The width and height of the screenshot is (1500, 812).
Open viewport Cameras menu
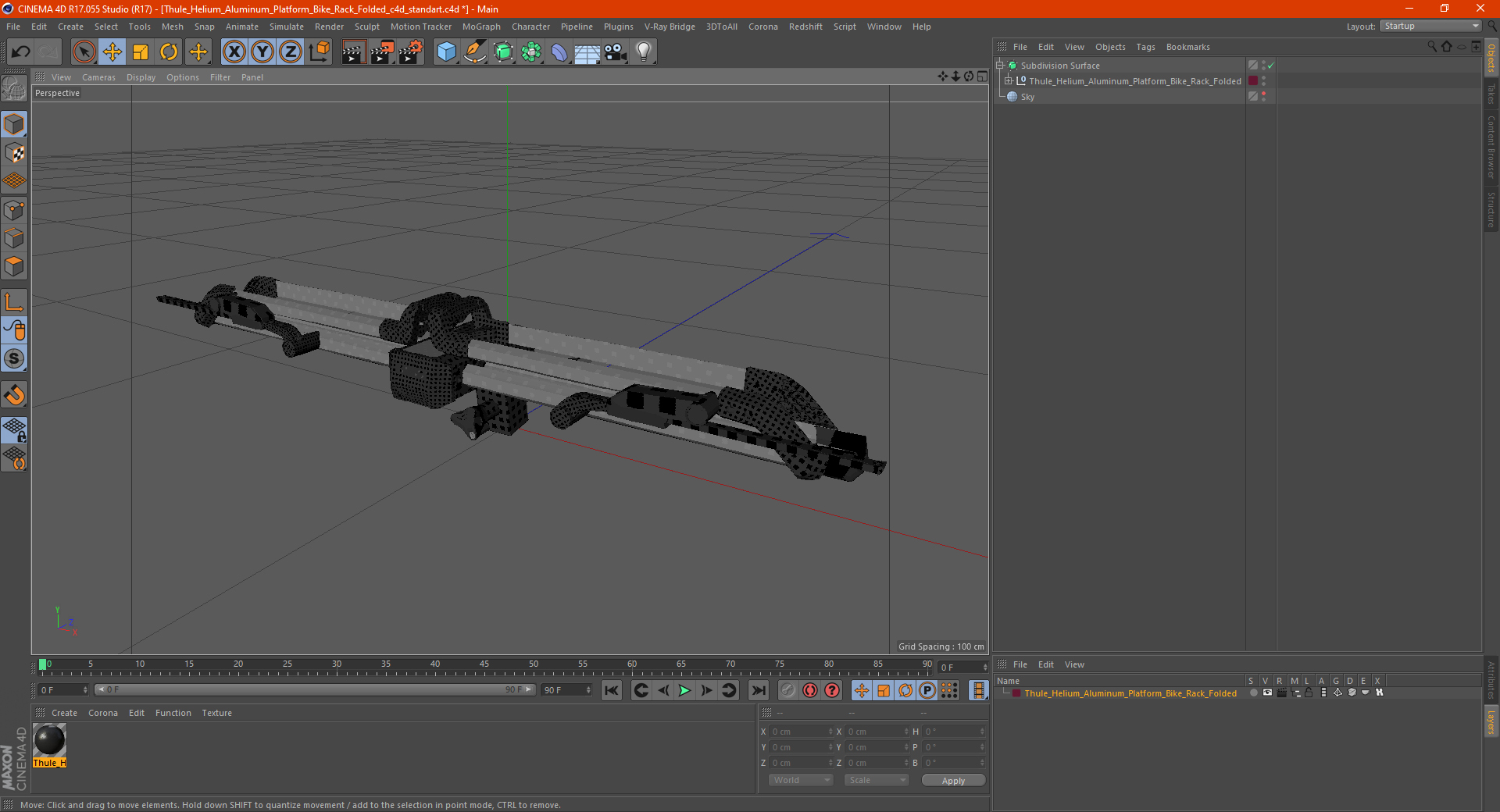(98, 77)
